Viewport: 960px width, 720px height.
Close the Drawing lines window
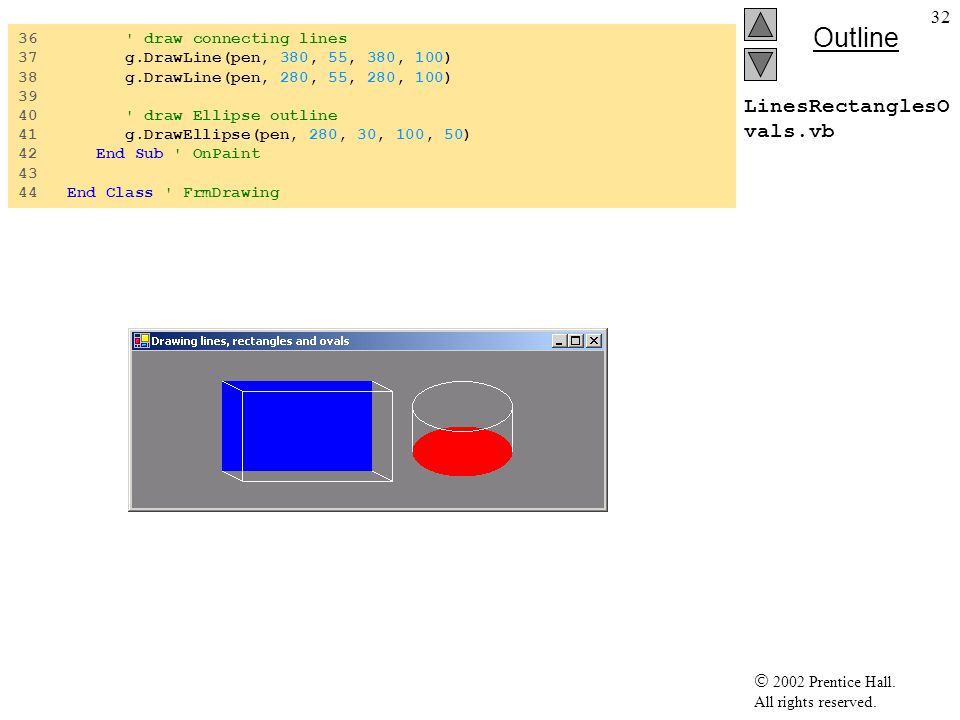pos(594,341)
